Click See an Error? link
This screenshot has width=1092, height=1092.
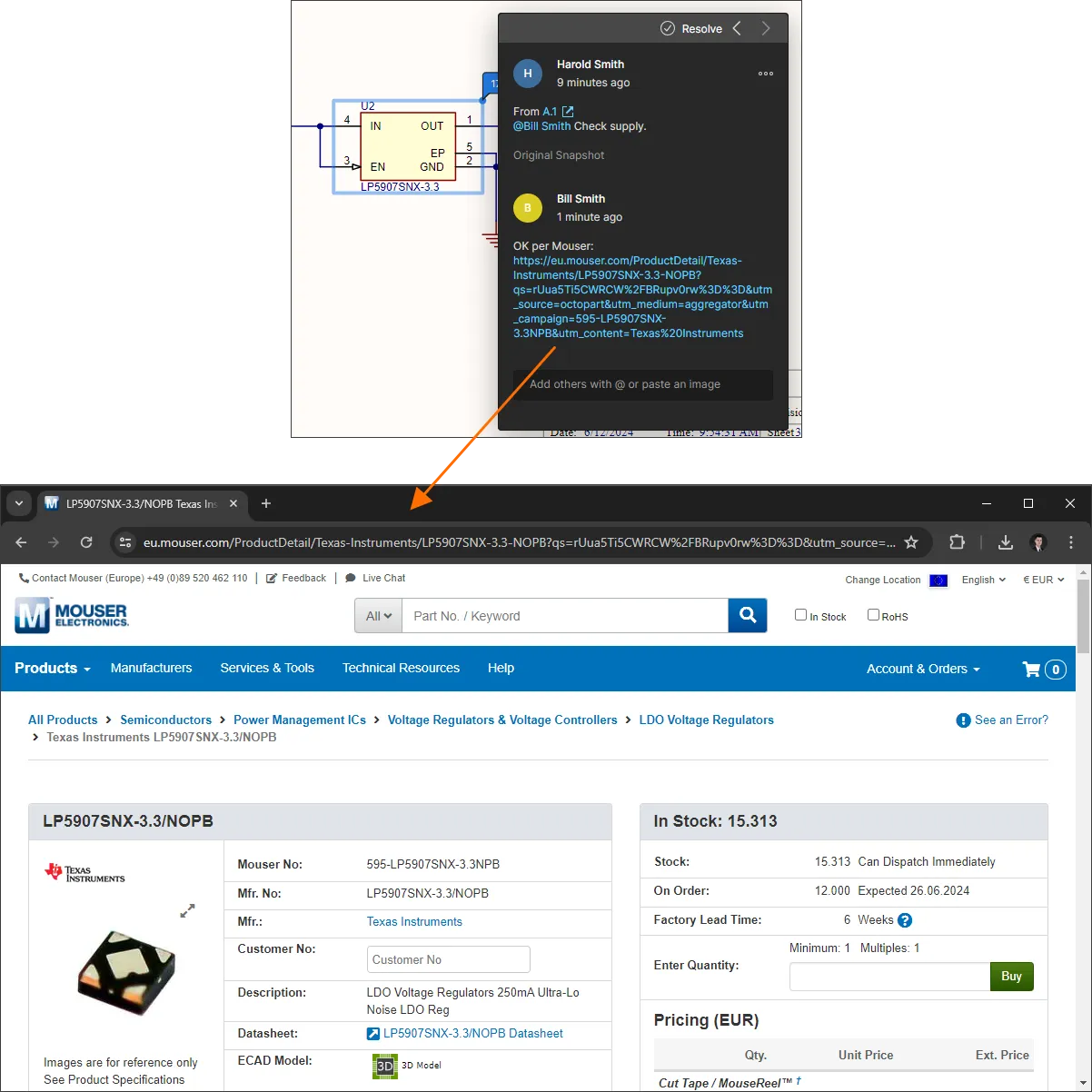point(1002,720)
